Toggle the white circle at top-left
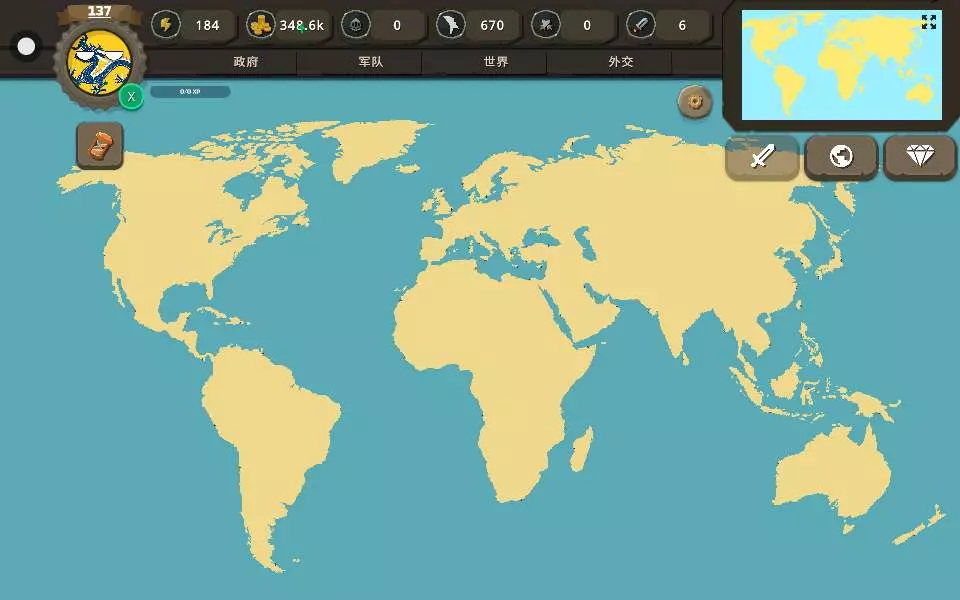 click(x=26, y=47)
